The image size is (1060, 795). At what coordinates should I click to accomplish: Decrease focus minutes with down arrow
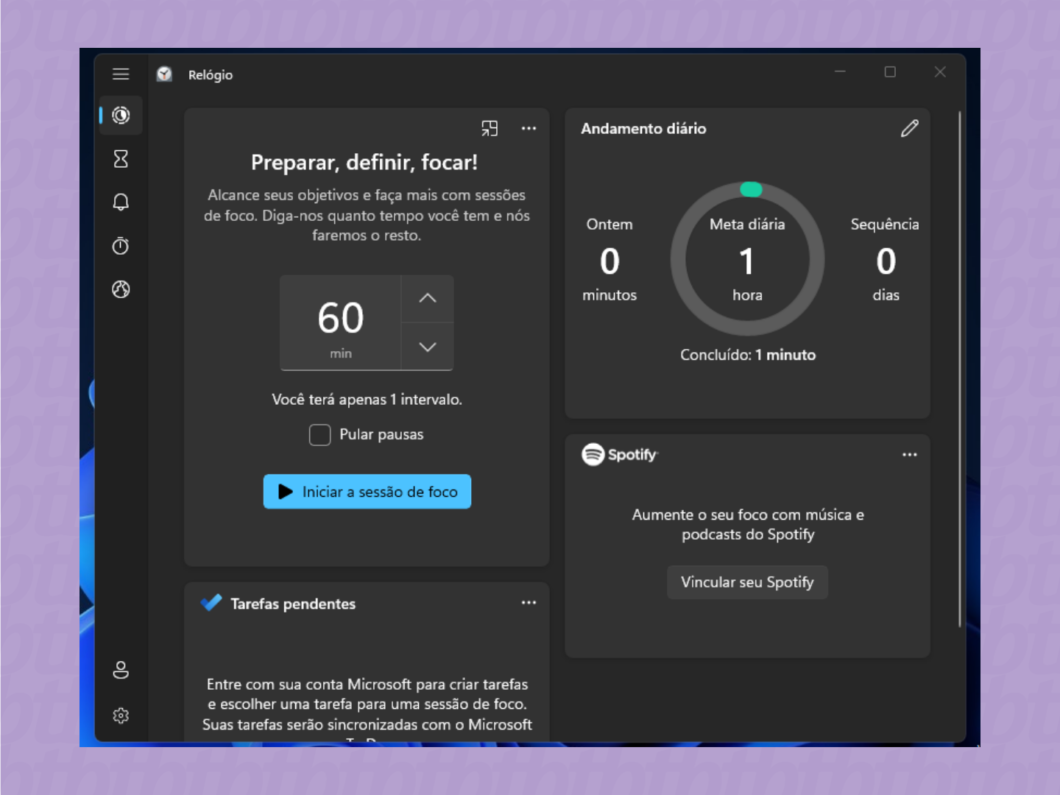point(427,346)
